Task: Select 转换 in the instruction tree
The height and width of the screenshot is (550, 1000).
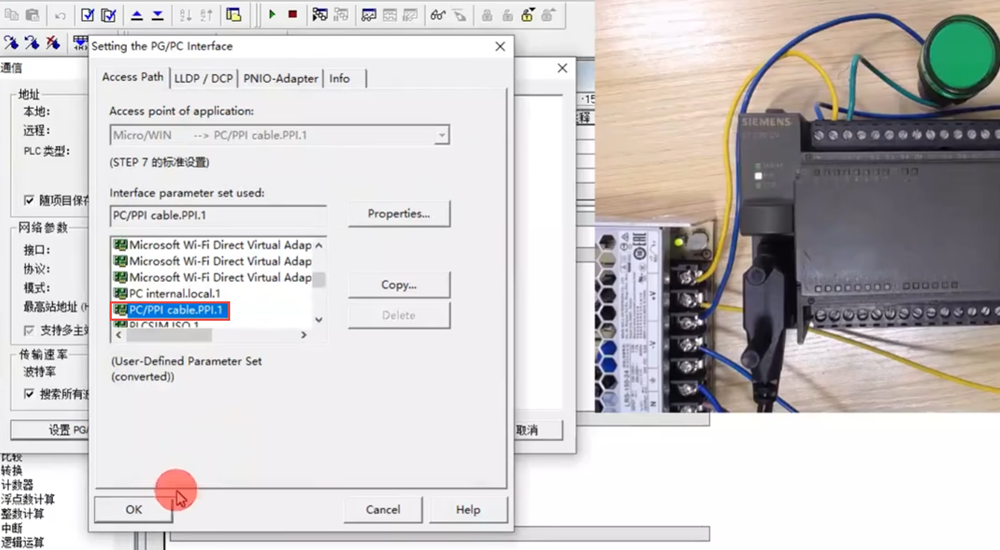Action: pos(11,470)
